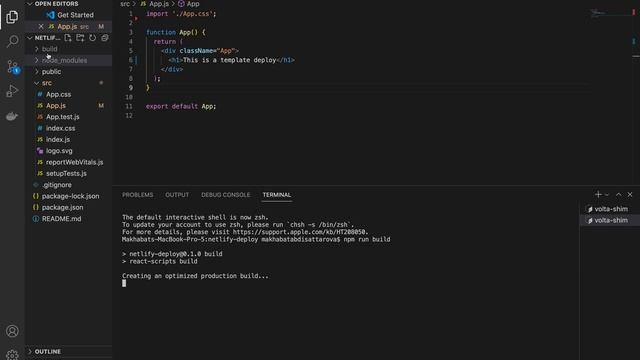The height and width of the screenshot is (360, 640).
Task: Click the support.apple.com link in terminal
Action: pyautogui.click(x=300, y=232)
